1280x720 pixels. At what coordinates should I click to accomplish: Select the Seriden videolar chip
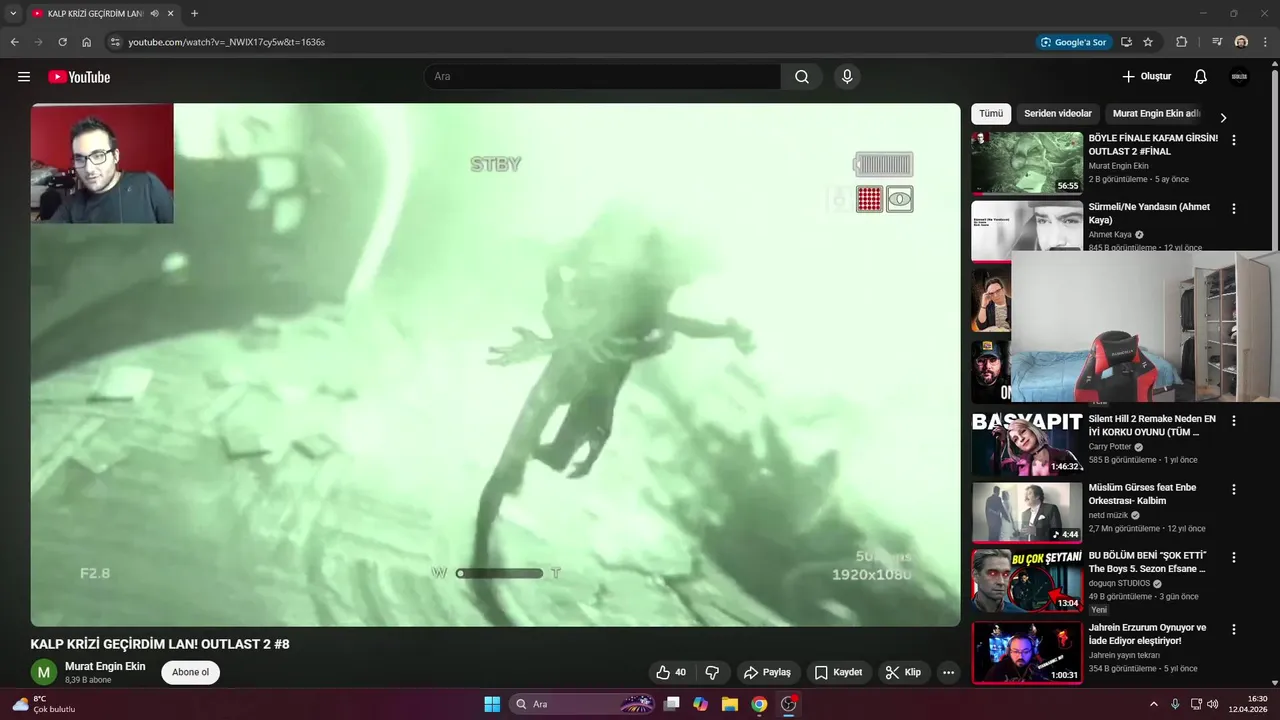click(x=1058, y=114)
